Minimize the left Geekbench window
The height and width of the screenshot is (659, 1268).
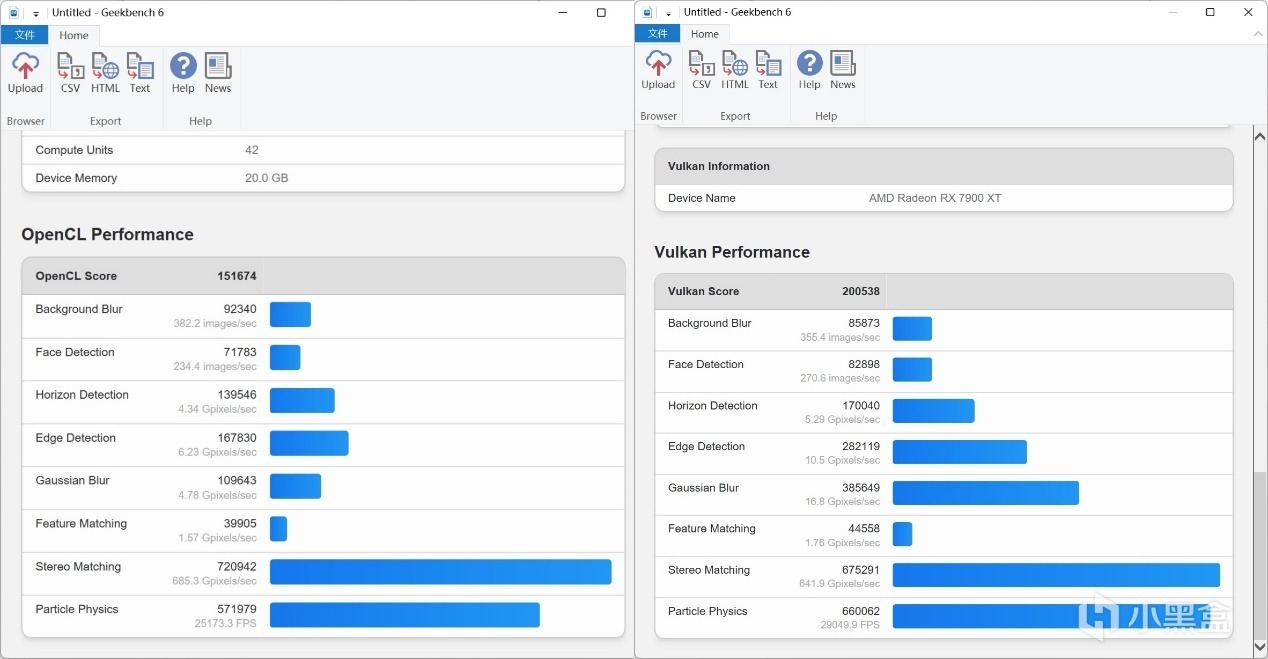coord(562,13)
